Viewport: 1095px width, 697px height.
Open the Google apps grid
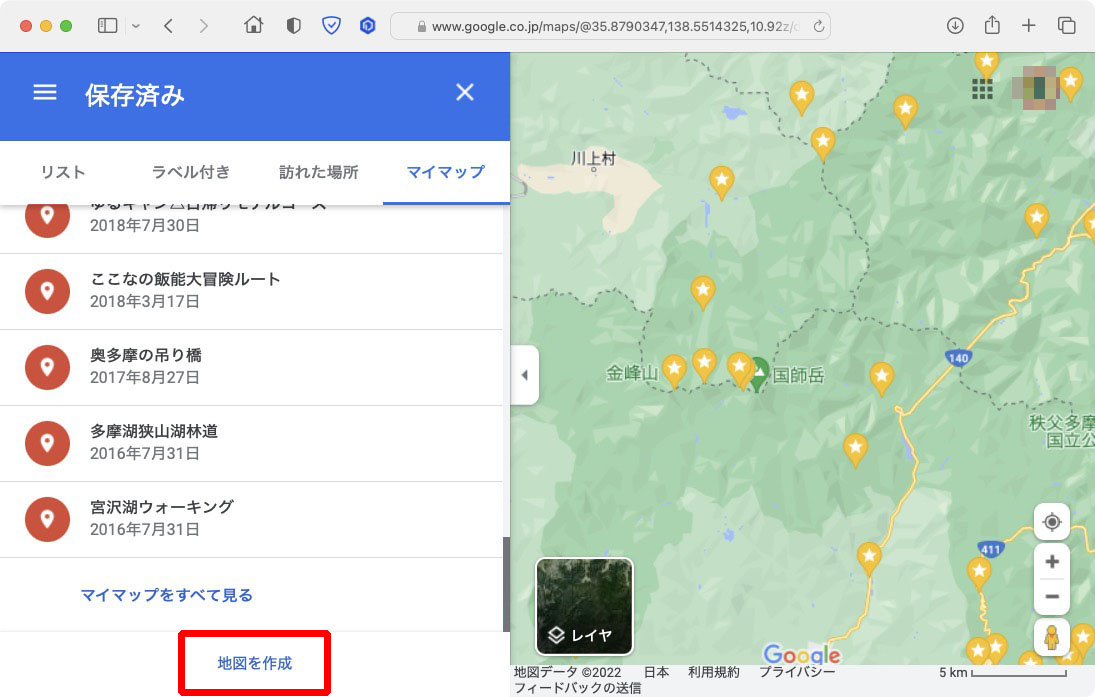[x=982, y=89]
